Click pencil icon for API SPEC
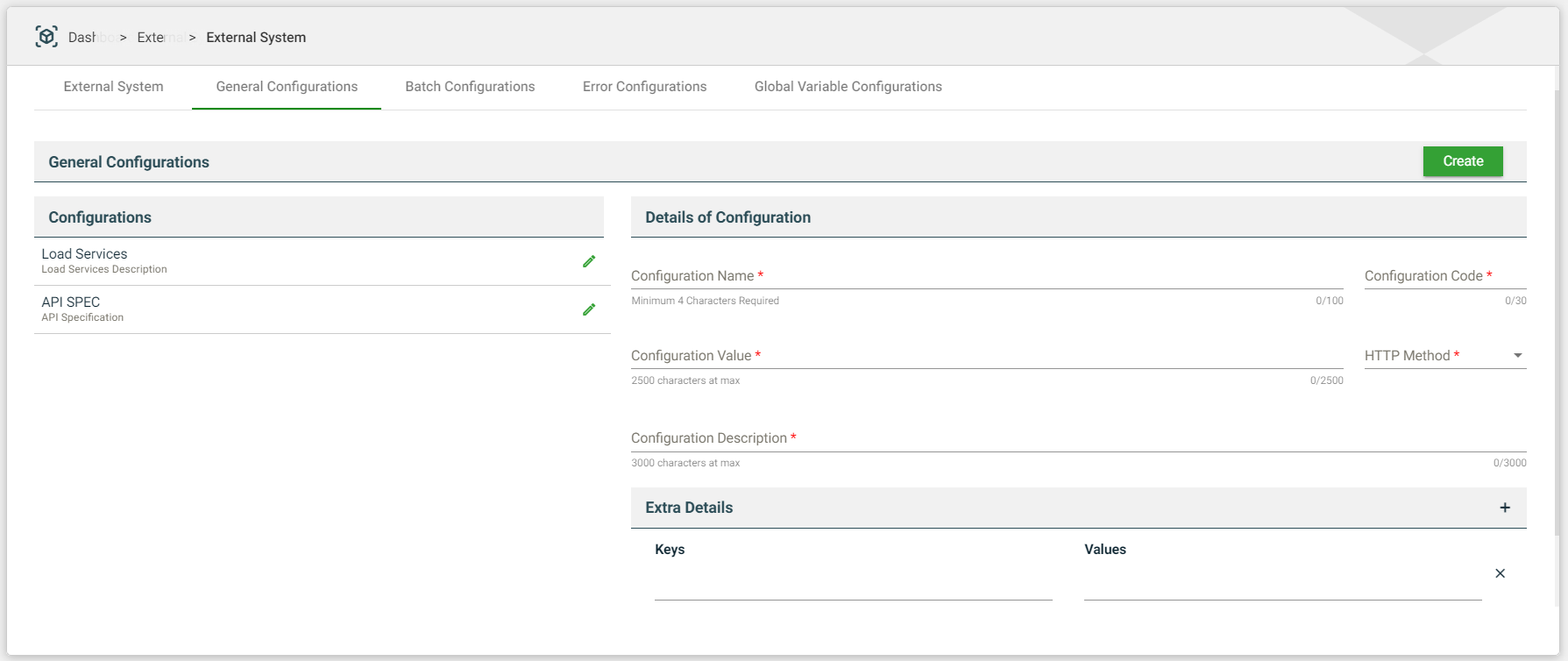1568x661 pixels. pyautogui.click(x=589, y=309)
